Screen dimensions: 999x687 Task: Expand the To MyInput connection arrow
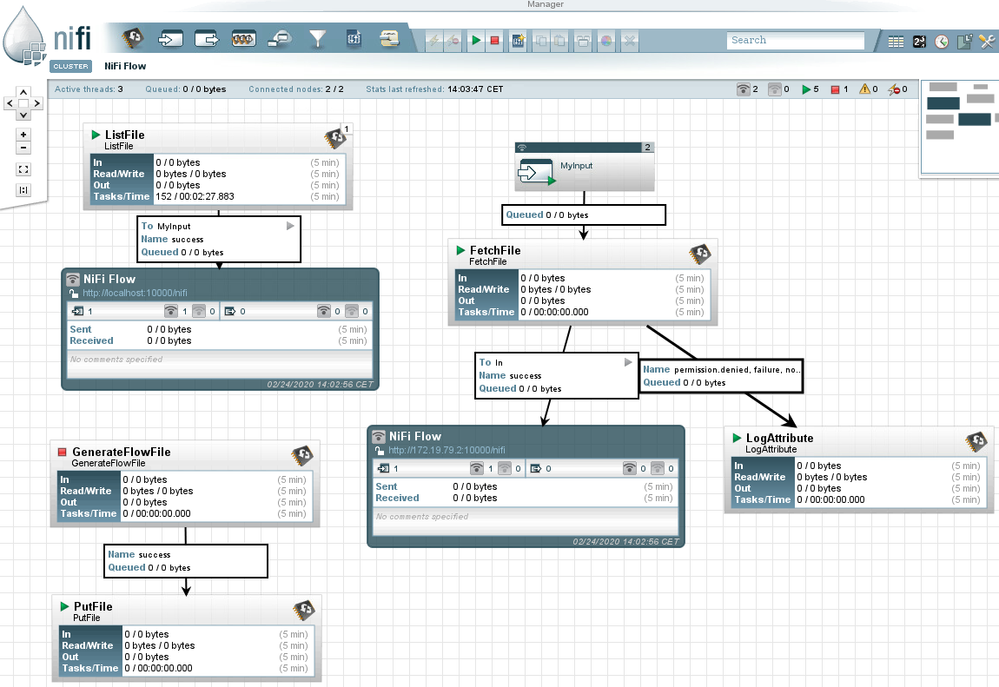point(291,226)
